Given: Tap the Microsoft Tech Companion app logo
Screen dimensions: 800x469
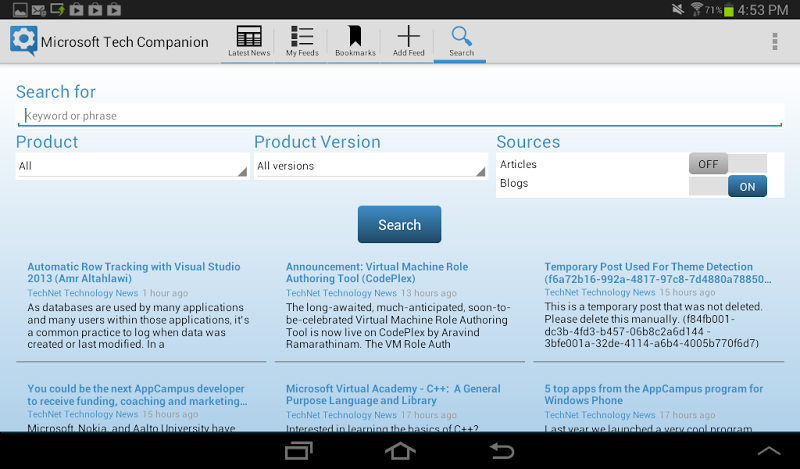Looking at the screenshot, I should click(x=23, y=40).
